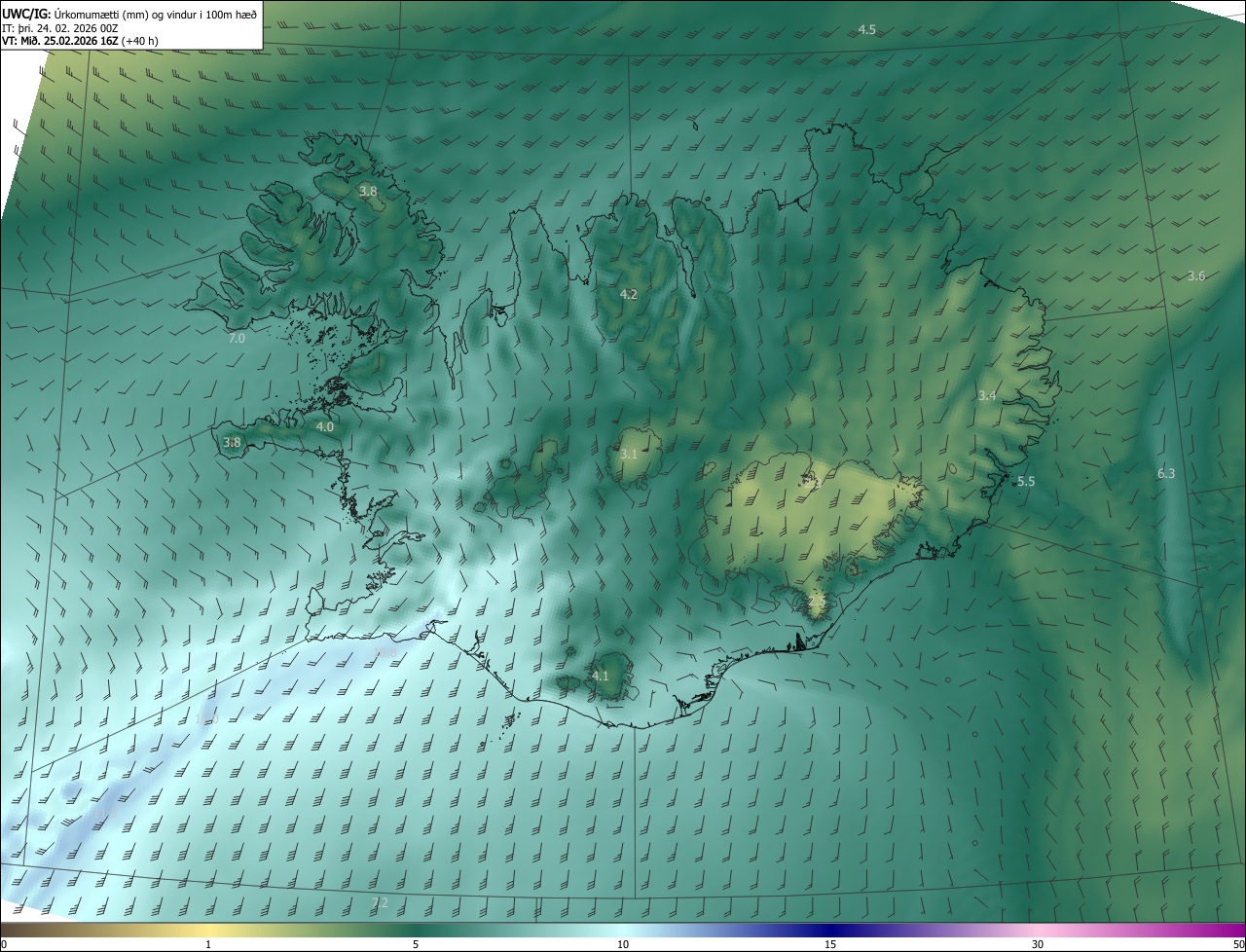Click the 4.1 value on Mýrdalsjökull glacier
This screenshot has width=1246, height=952.
601,677
